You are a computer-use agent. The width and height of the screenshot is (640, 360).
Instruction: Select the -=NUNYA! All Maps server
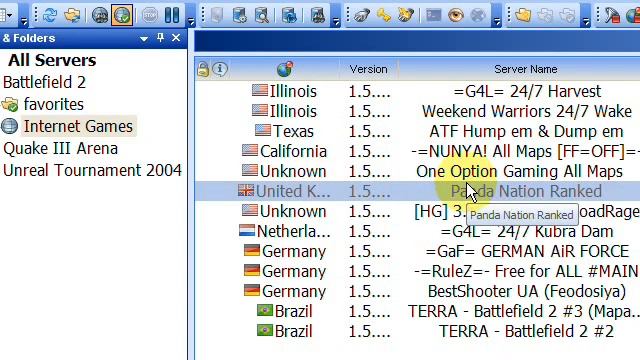524,151
